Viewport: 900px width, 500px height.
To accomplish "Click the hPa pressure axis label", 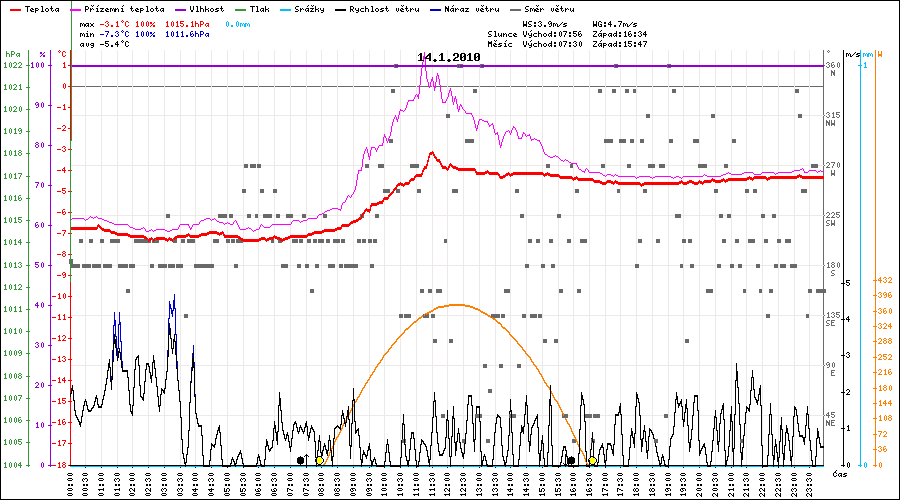I will click(x=11, y=54).
